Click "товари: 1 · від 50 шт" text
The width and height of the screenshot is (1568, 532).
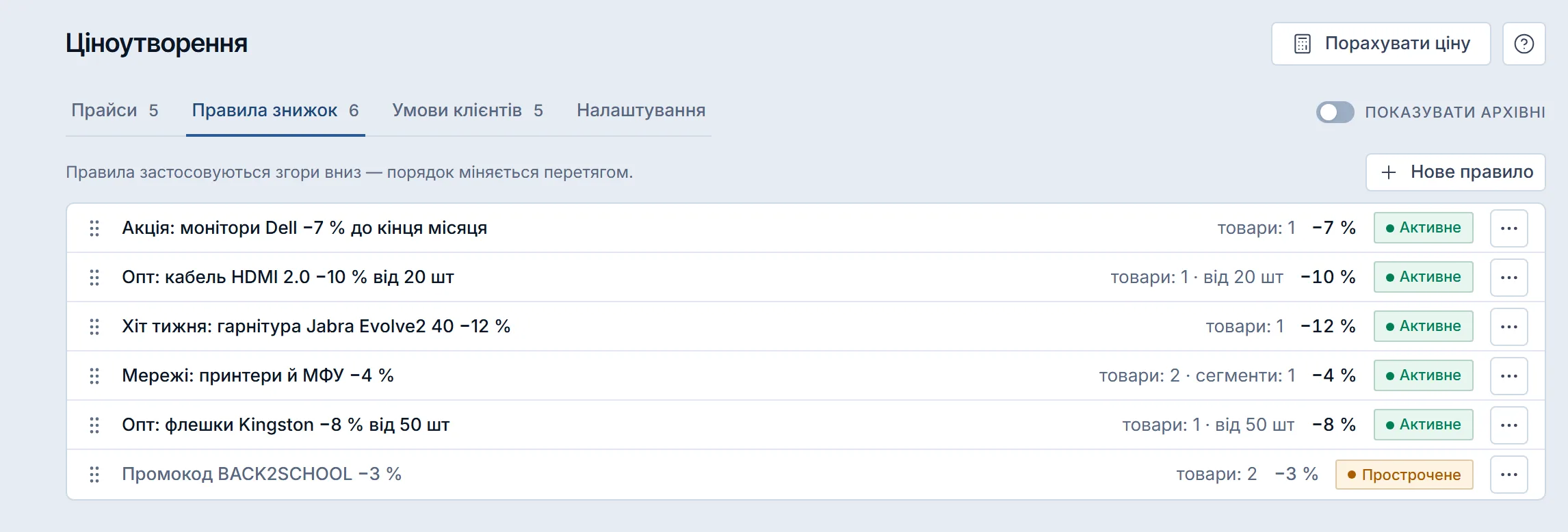pyautogui.click(x=1208, y=425)
